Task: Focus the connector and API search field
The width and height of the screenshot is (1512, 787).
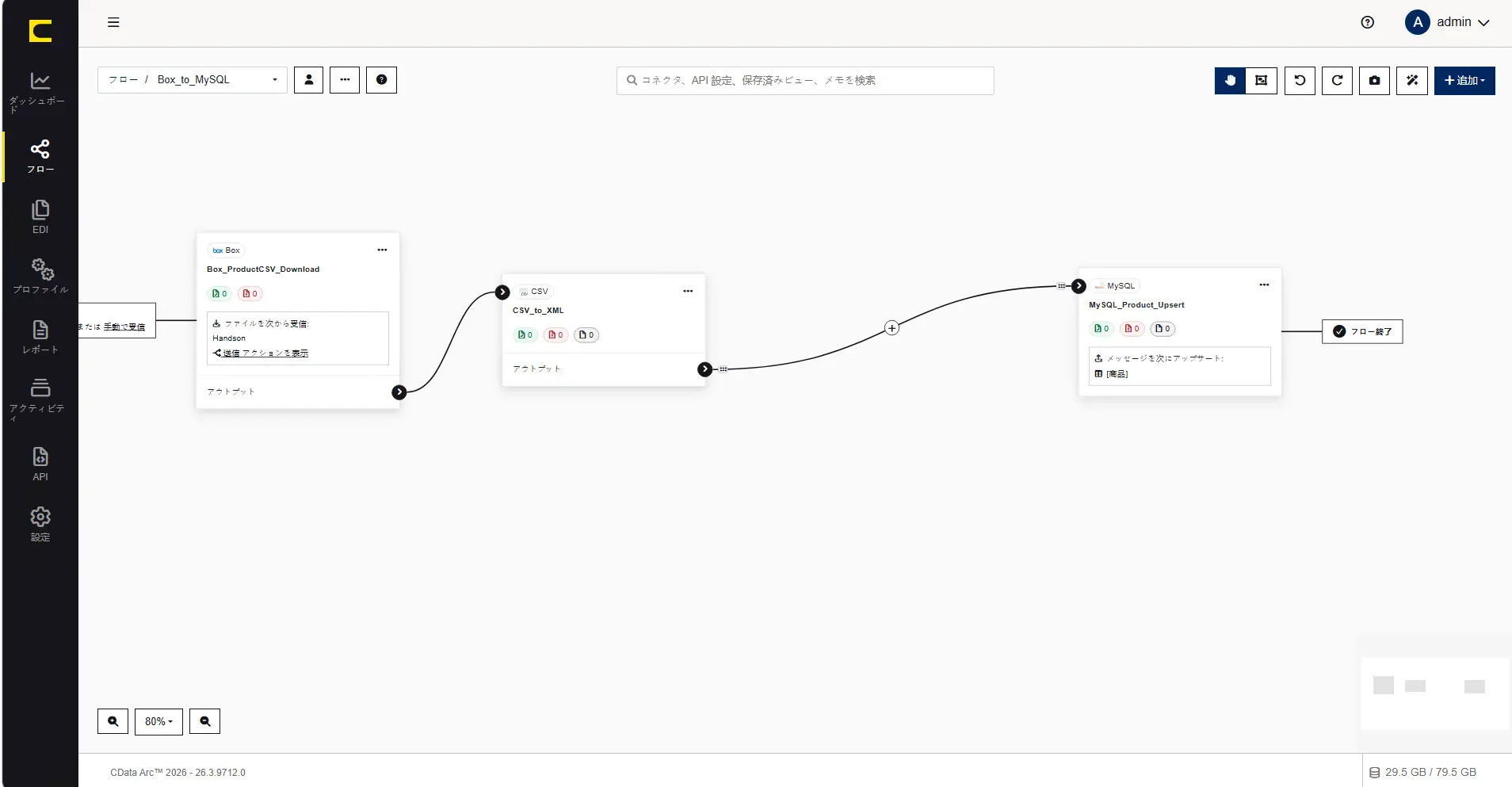Action: pyautogui.click(x=805, y=81)
